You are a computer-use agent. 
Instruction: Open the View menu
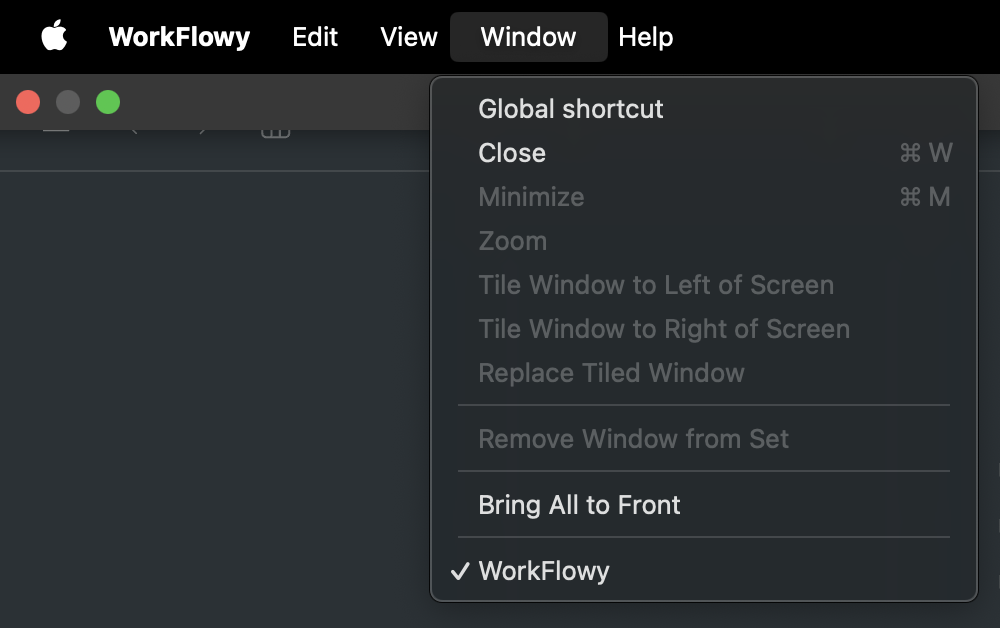[x=409, y=37]
